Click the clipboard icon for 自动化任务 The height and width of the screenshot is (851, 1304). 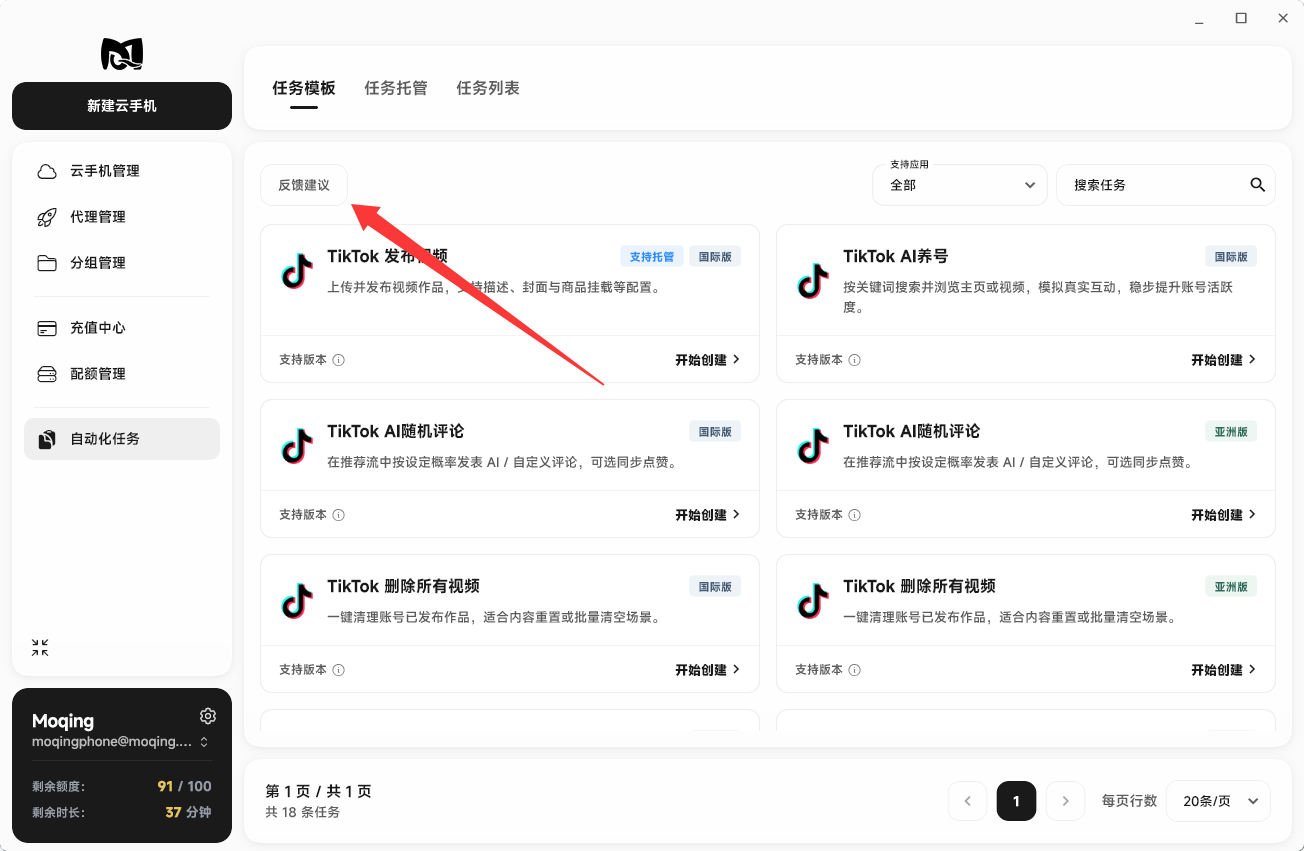pyautogui.click(x=47, y=439)
